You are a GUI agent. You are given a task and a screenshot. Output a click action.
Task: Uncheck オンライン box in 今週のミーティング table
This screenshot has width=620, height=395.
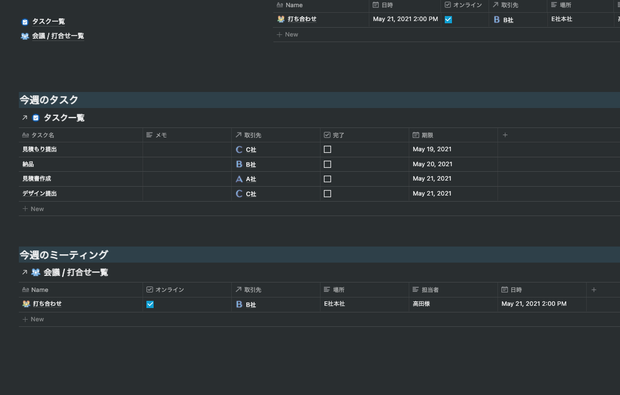(x=150, y=304)
